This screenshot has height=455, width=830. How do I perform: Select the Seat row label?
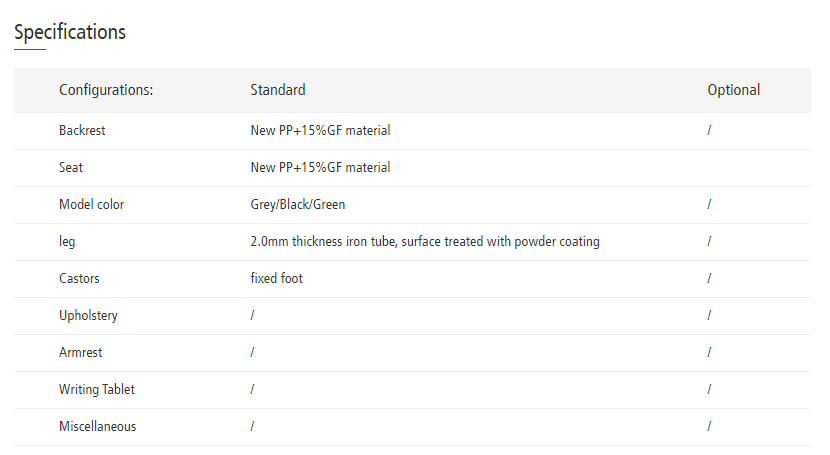71,168
